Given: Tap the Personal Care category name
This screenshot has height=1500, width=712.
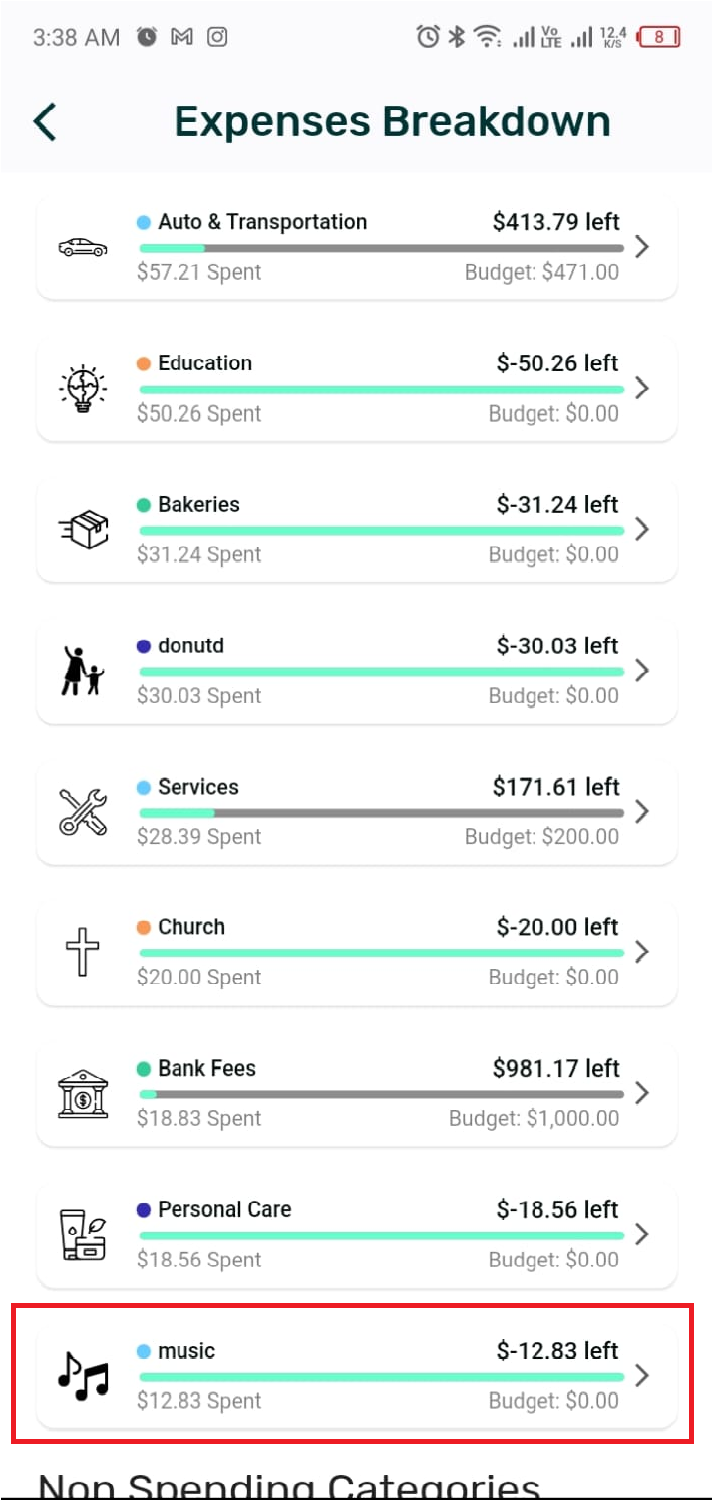Looking at the screenshot, I should pos(225,1209).
